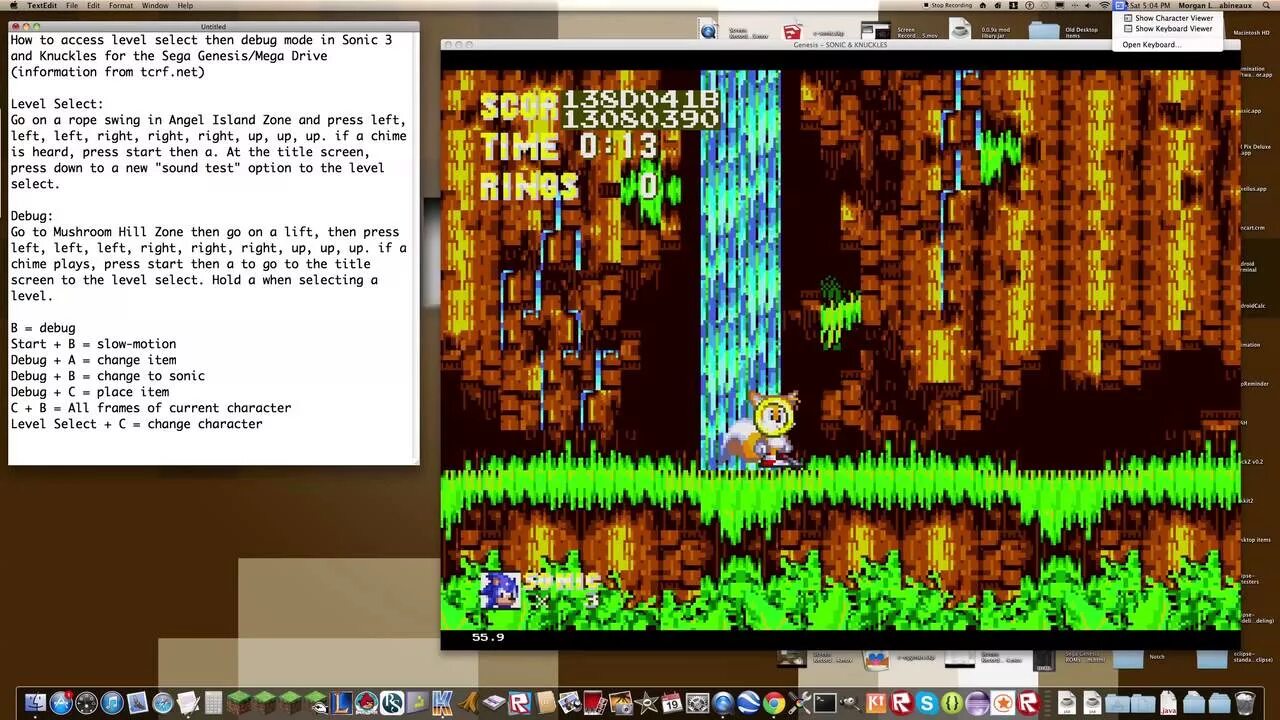Open System Preferences gear in dock
Screen dimensions: 1280x720
[697, 702]
